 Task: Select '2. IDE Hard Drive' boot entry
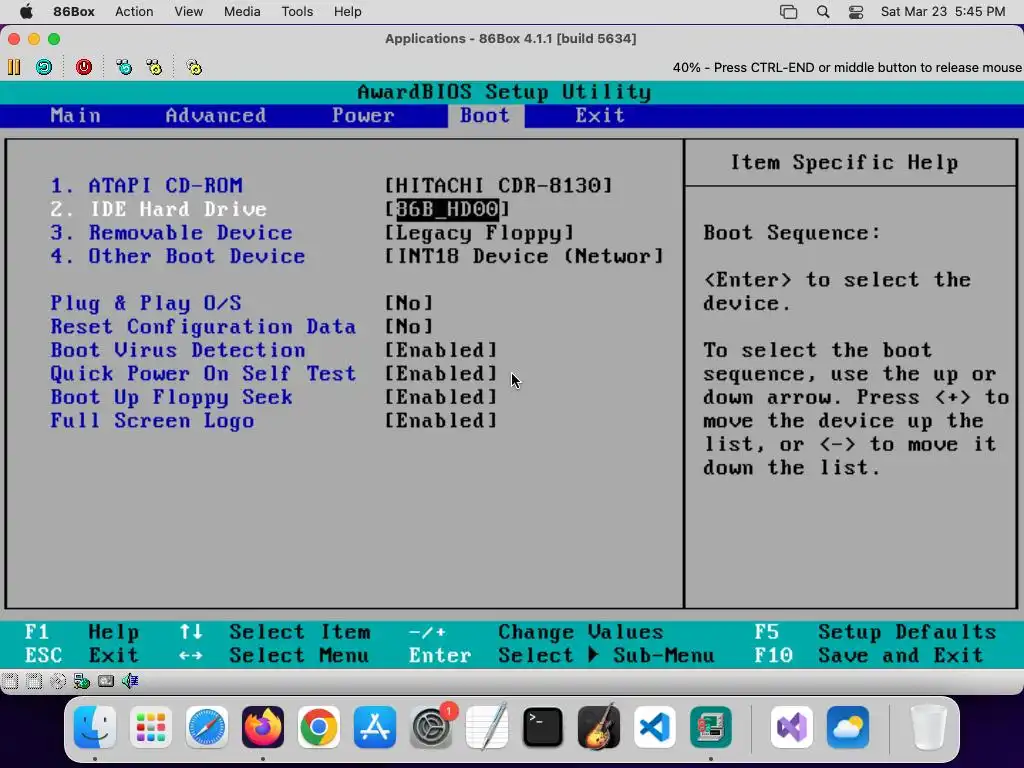[x=159, y=209]
